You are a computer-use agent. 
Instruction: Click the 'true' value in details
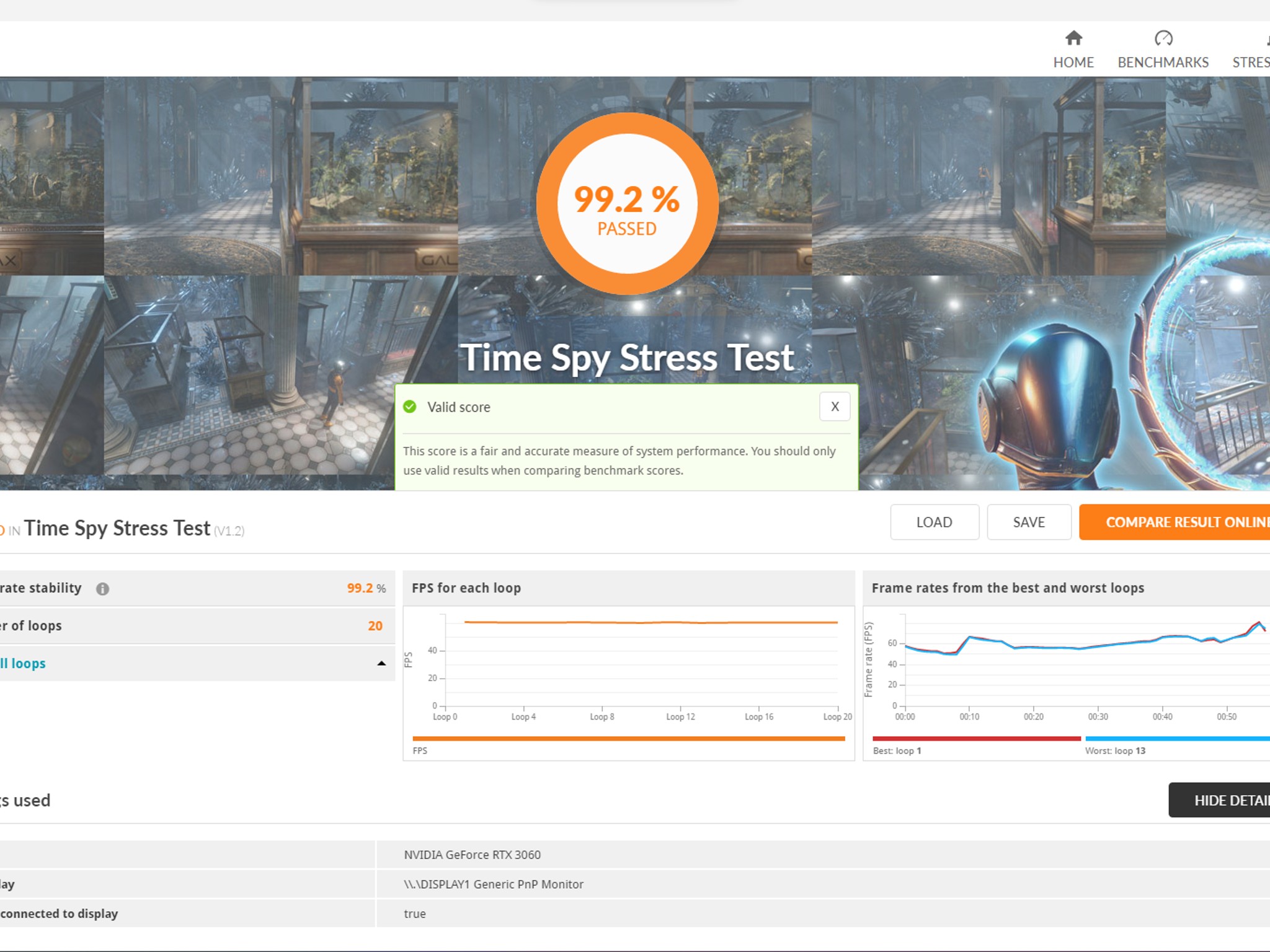pyautogui.click(x=415, y=914)
